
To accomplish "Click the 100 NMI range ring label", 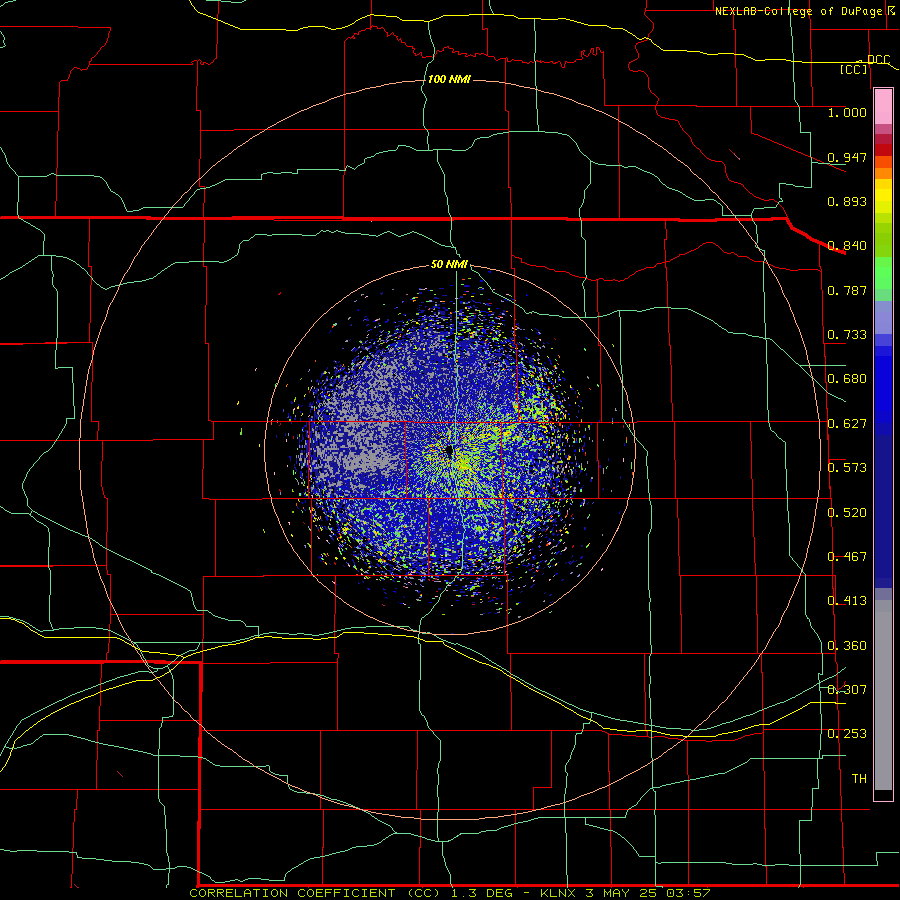I will pos(449,79).
